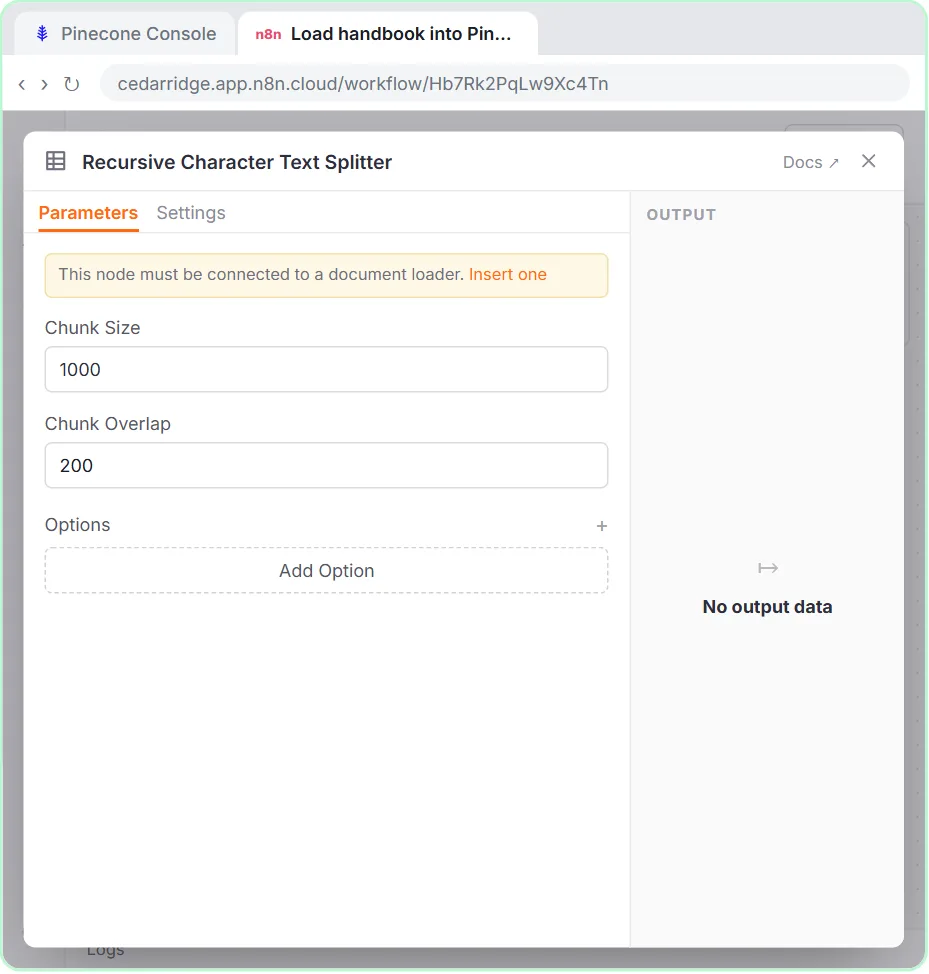
Task: Click the text splitter node icon
Action: tap(55, 161)
